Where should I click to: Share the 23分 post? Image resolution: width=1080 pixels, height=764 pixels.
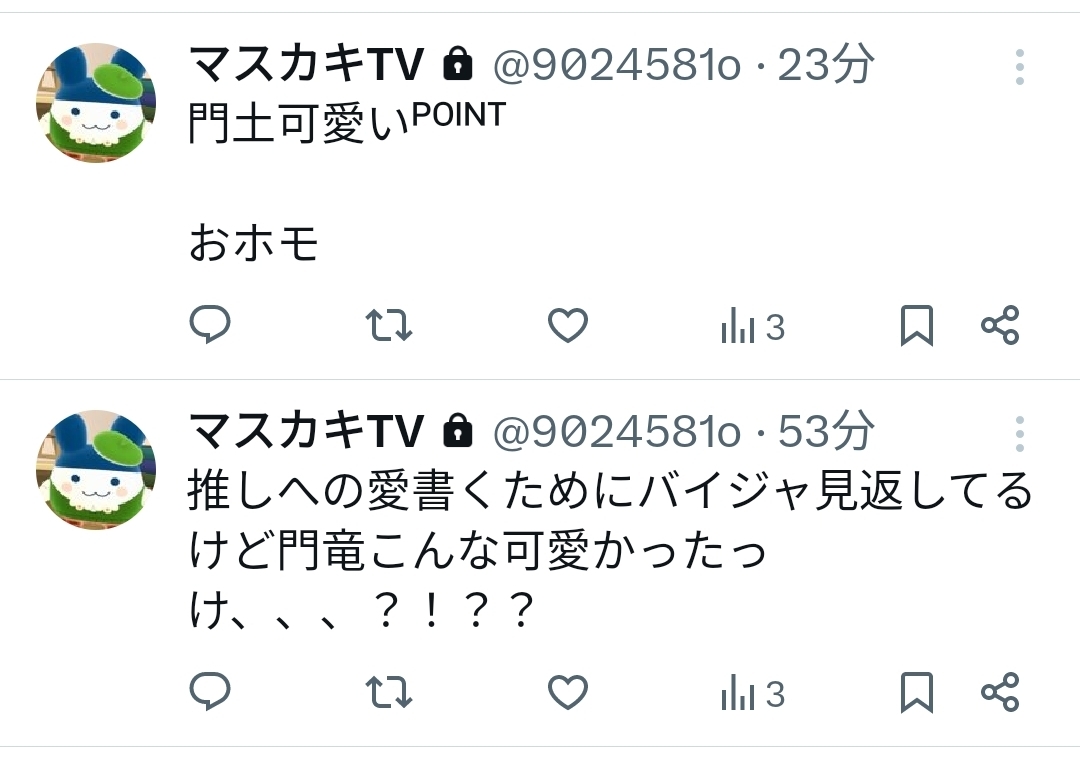1000,325
